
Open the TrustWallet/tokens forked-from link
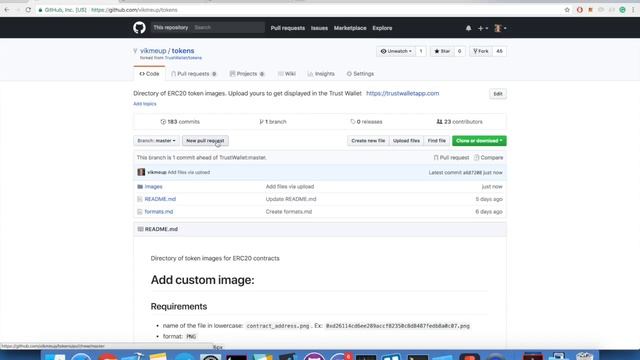click(183, 58)
